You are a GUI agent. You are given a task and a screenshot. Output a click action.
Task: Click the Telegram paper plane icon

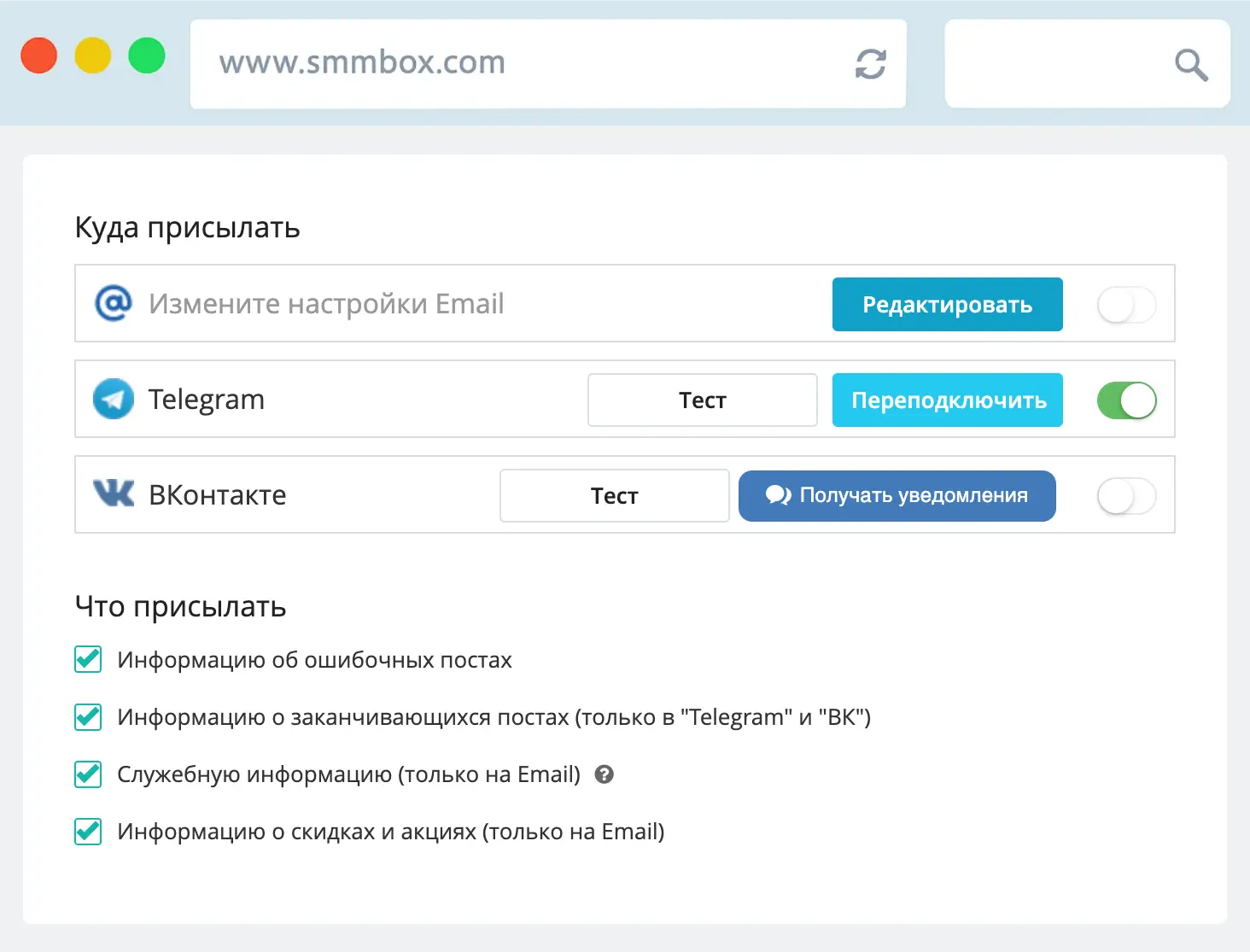[114, 399]
